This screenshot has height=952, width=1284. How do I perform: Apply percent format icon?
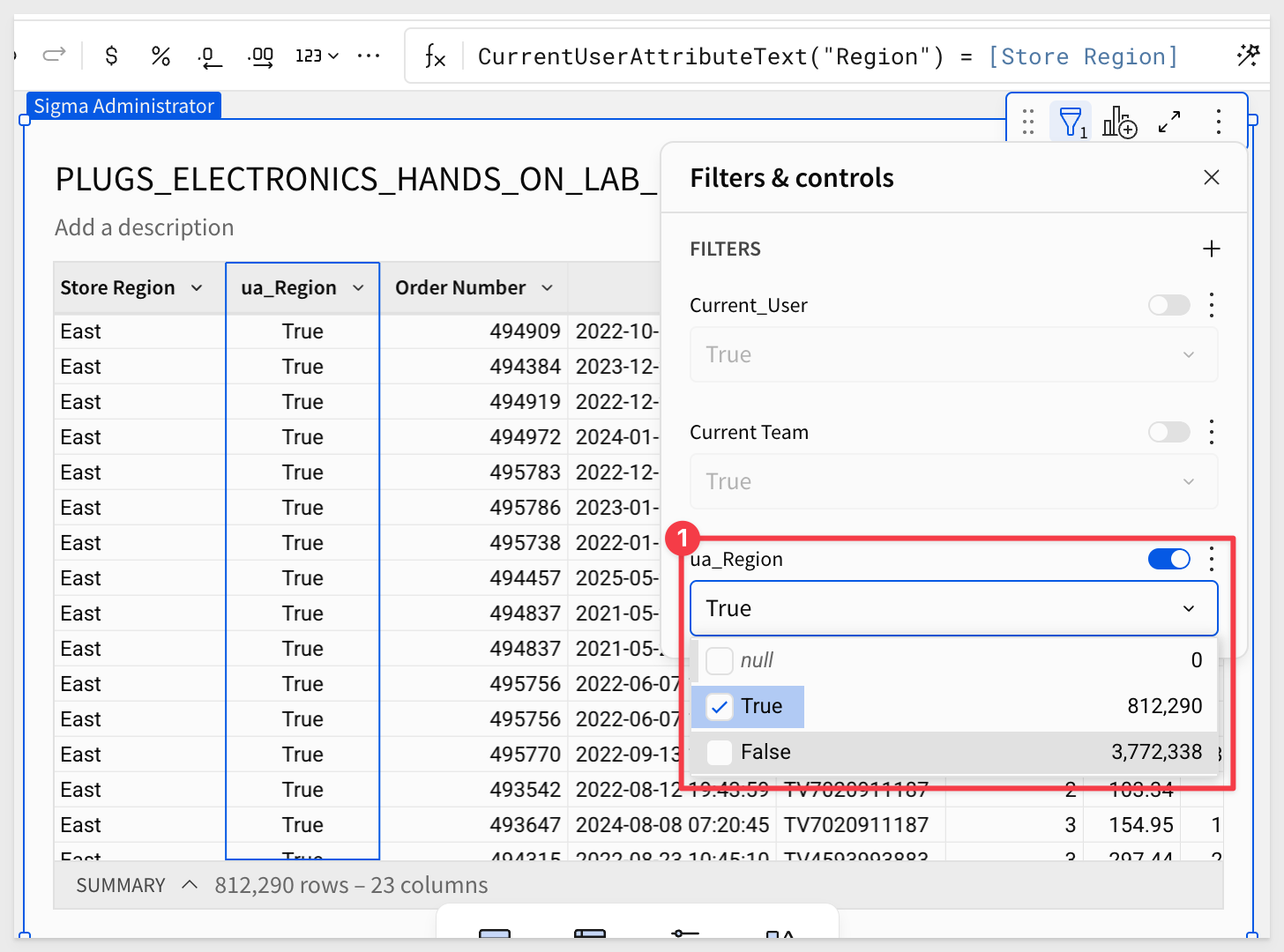coord(160,56)
